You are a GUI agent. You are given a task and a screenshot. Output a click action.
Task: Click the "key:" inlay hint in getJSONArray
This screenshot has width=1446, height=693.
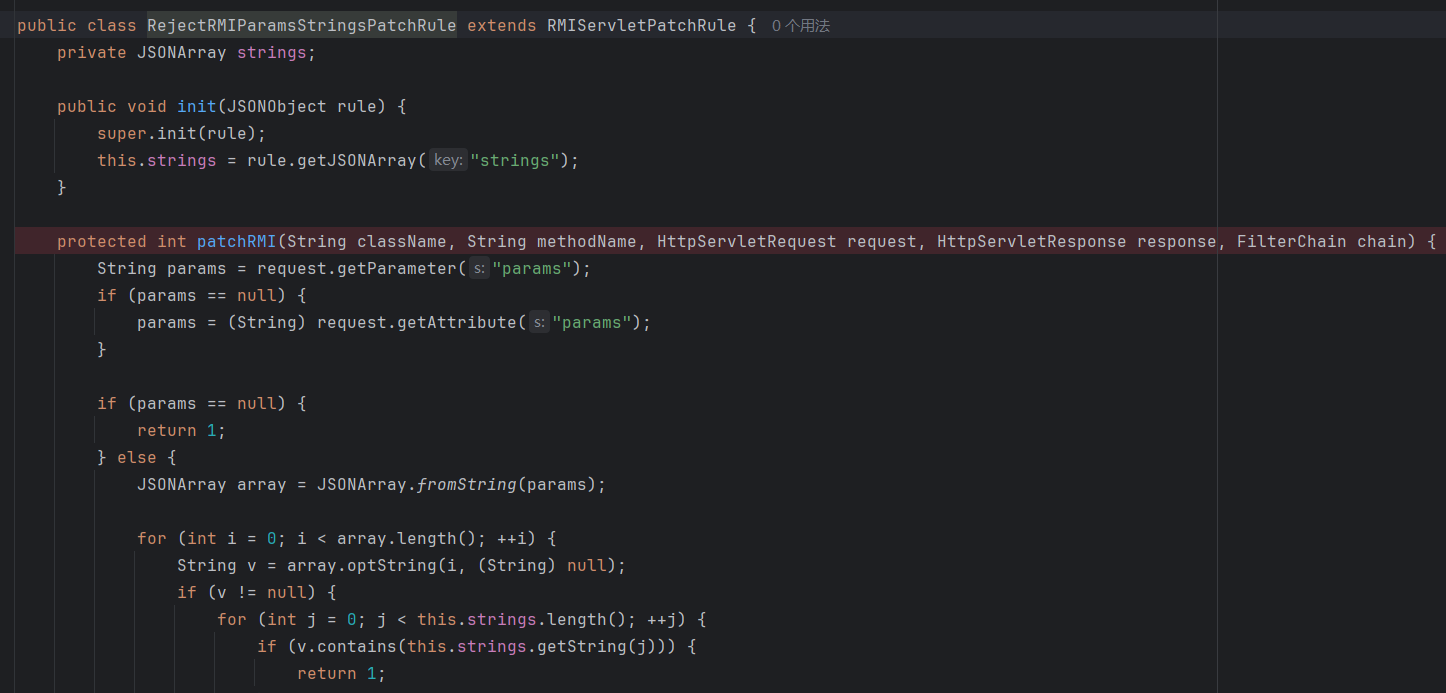448,161
